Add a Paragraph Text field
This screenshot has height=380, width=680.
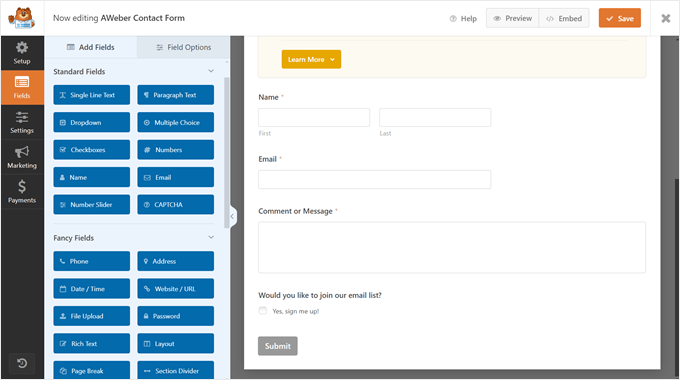(x=176, y=95)
